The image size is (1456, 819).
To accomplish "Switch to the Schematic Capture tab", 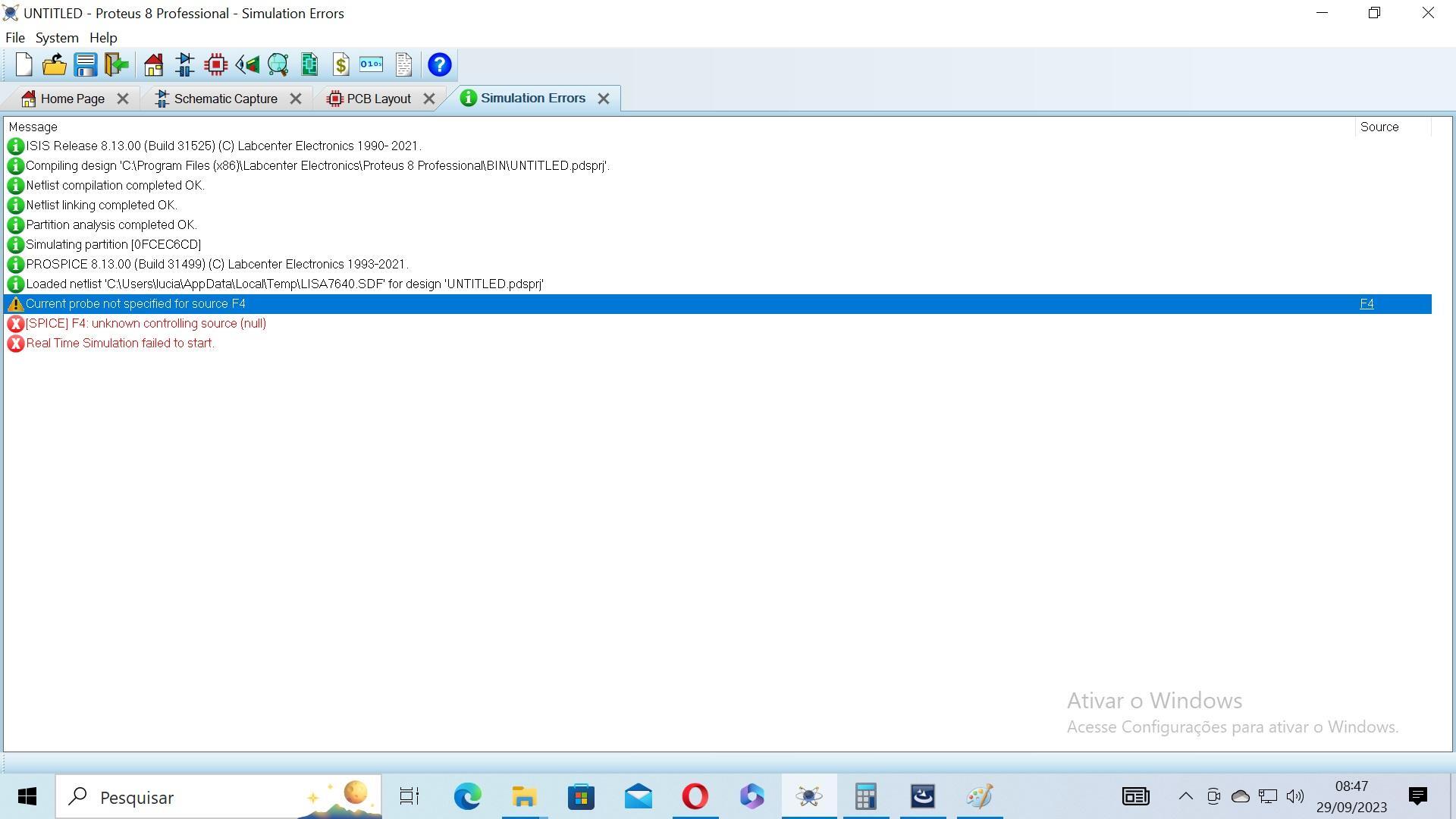I will [x=225, y=99].
